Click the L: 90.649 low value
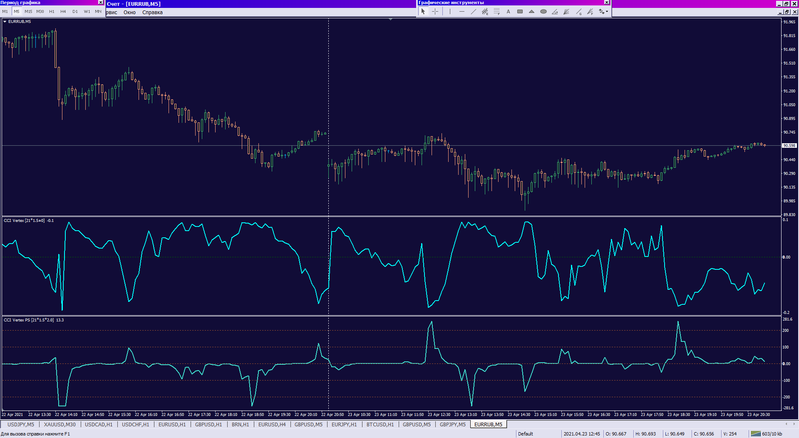This screenshot has height=438, width=799. pyautogui.click(x=675, y=434)
